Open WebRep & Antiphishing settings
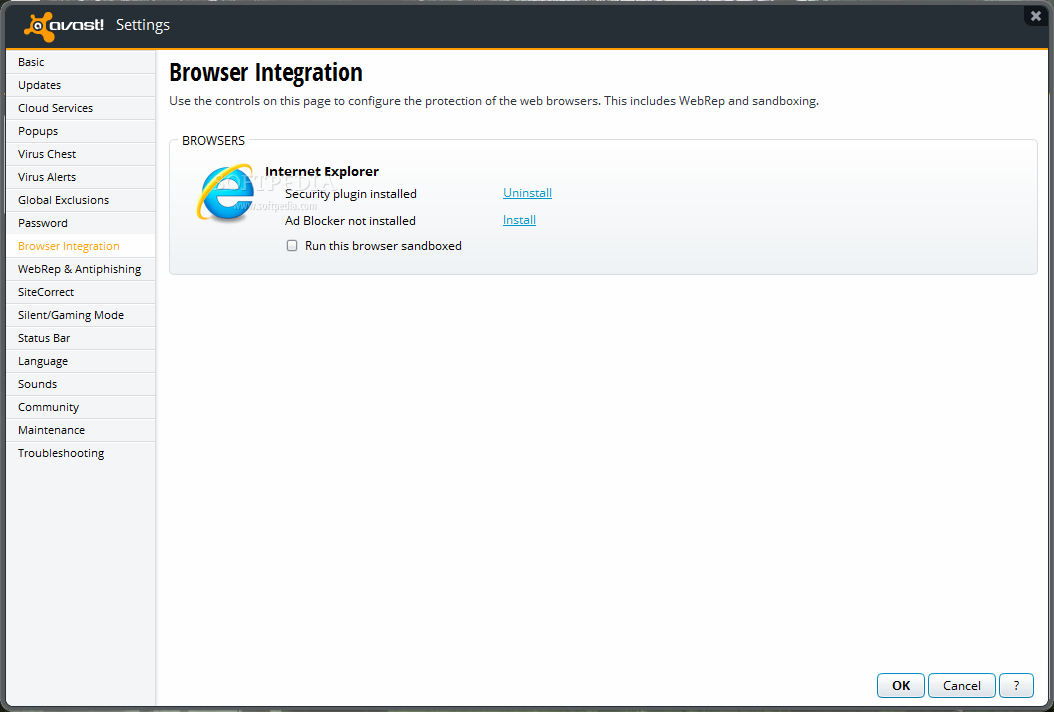Image resolution: width=1054 pixels, height=712 pixels. (81, 269)
